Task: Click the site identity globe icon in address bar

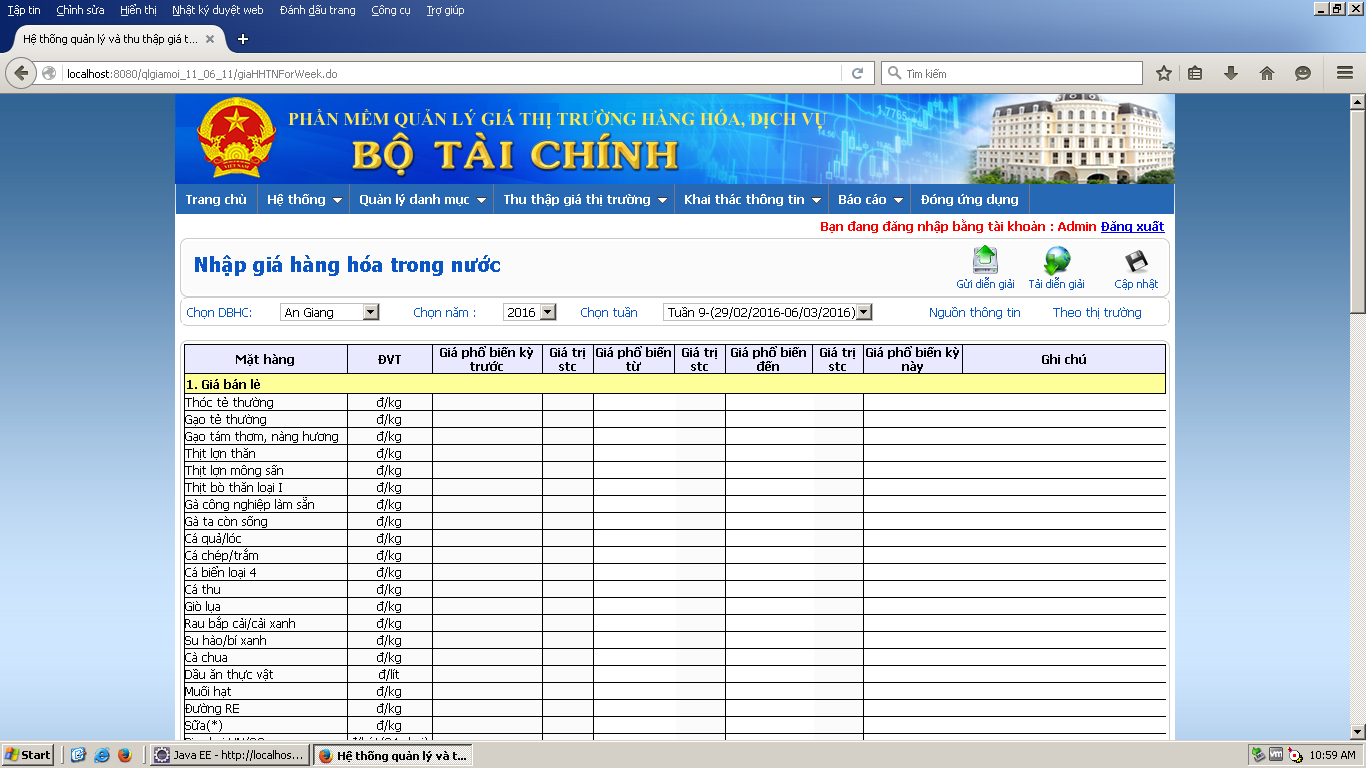Action: [49, 73]
